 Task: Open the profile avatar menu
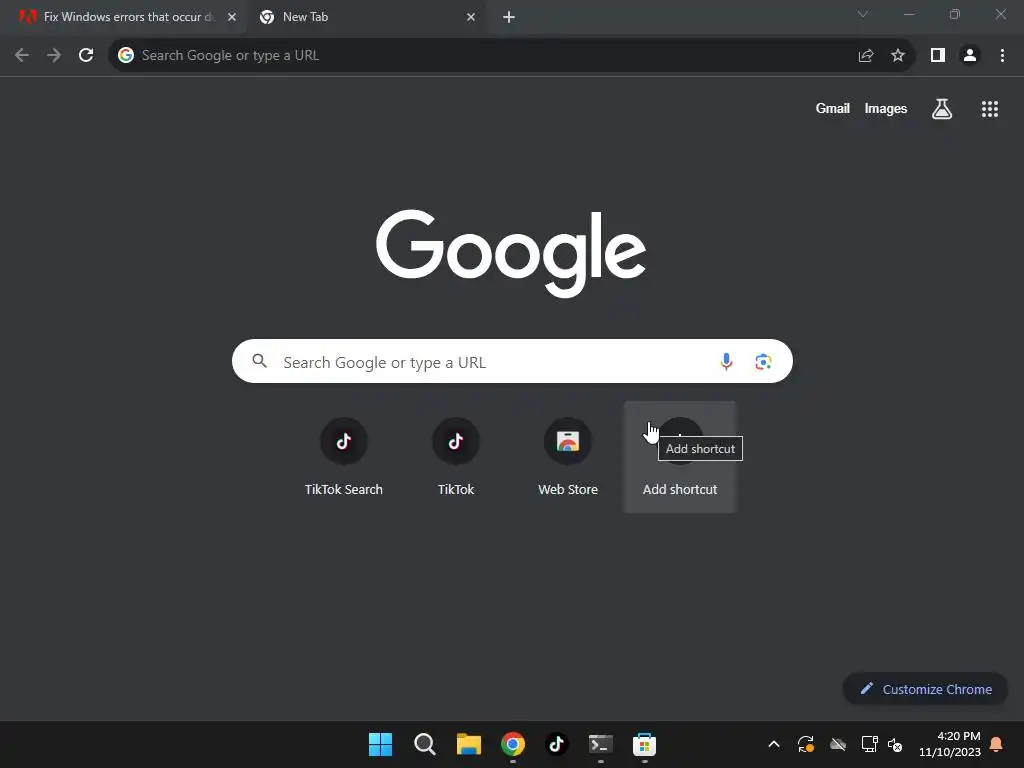click(x=970, y=56)
